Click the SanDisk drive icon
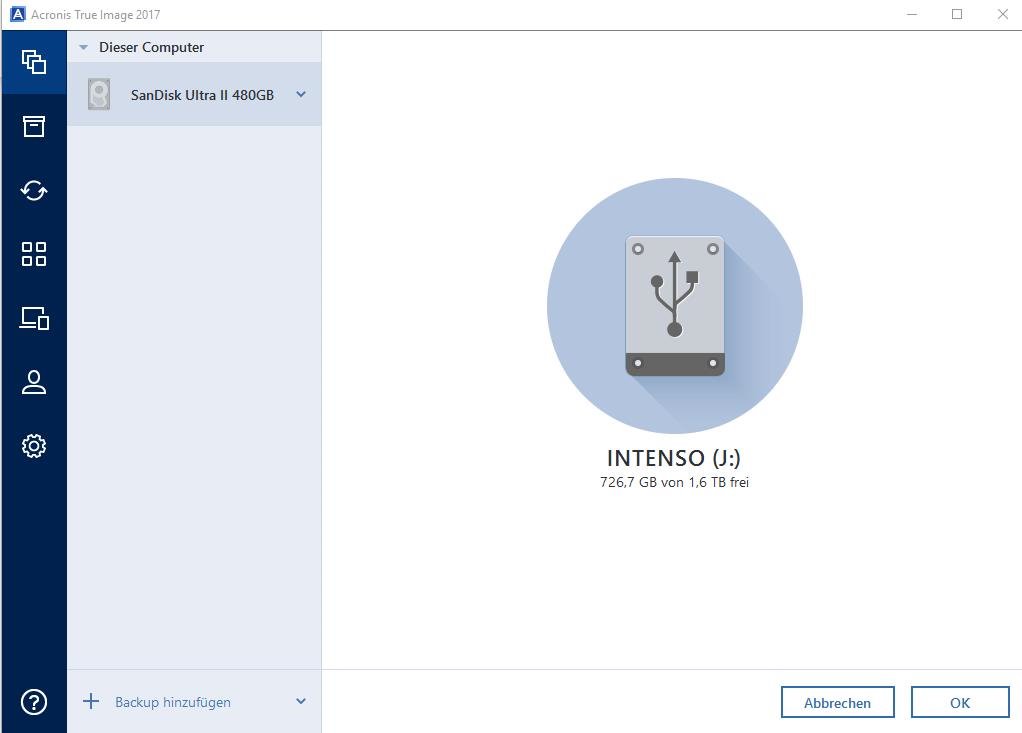The height and width of the screenshot is (733, 1022). [x=99, y=94]
